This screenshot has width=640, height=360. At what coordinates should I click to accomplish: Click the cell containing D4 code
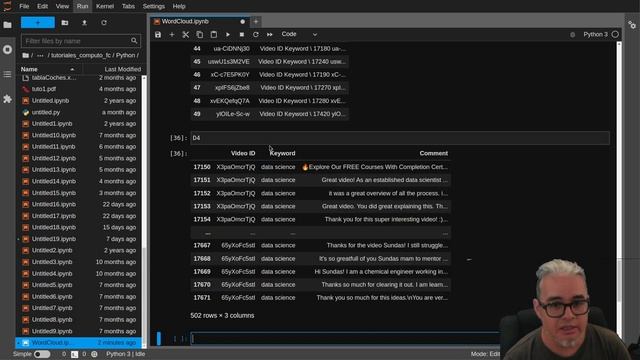coord(400,138)
